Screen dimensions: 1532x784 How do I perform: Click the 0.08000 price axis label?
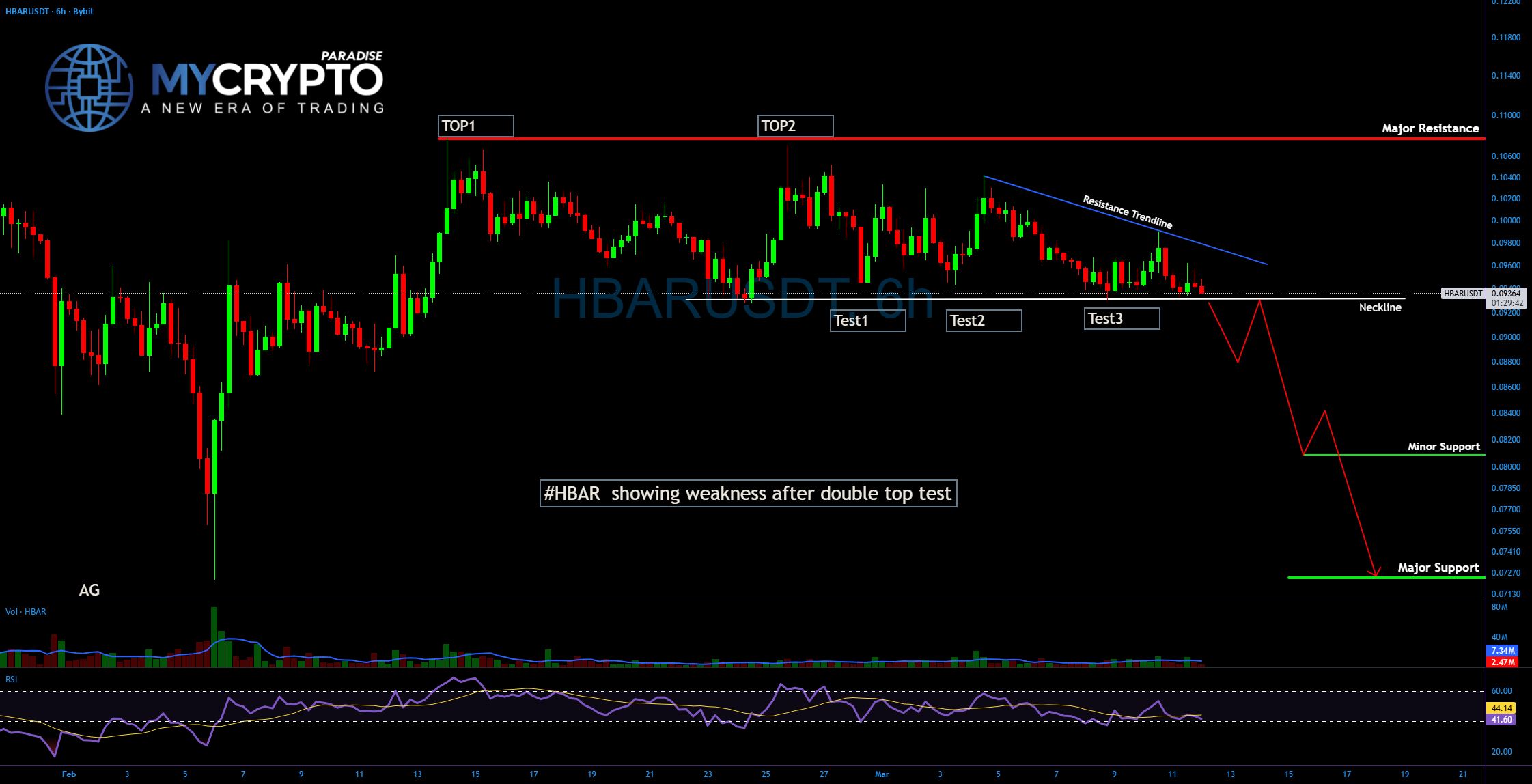click(1505, 467)
